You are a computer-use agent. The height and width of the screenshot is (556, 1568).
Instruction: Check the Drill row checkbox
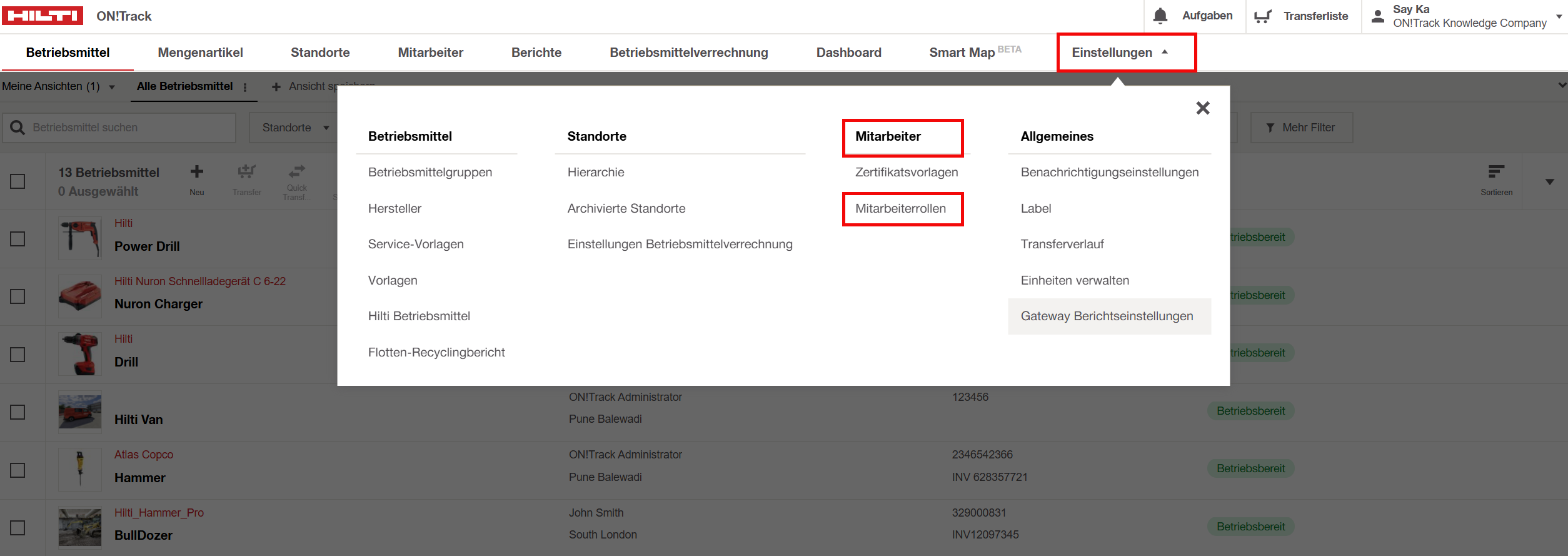coord(18,355)
